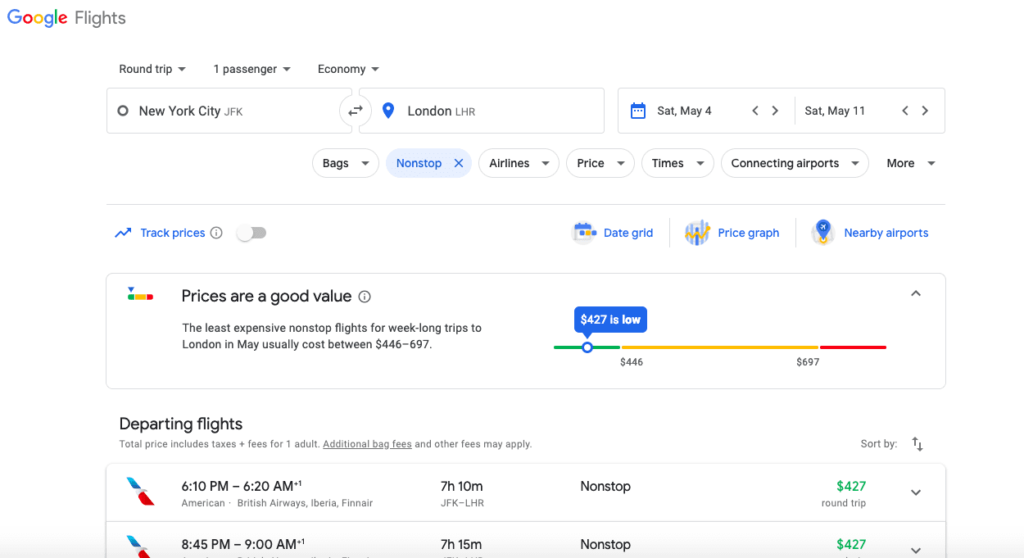The width and height of the screenshot is (1024, 558).
Task: Open the Connecting airports filter
Action: (794, 163)
